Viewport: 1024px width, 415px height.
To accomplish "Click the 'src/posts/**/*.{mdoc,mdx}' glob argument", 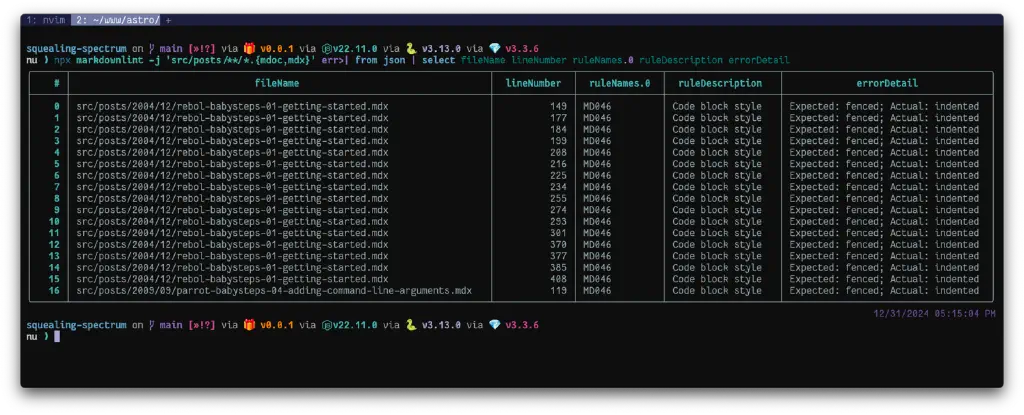I will pyautogui.click(x=238, y=60).
